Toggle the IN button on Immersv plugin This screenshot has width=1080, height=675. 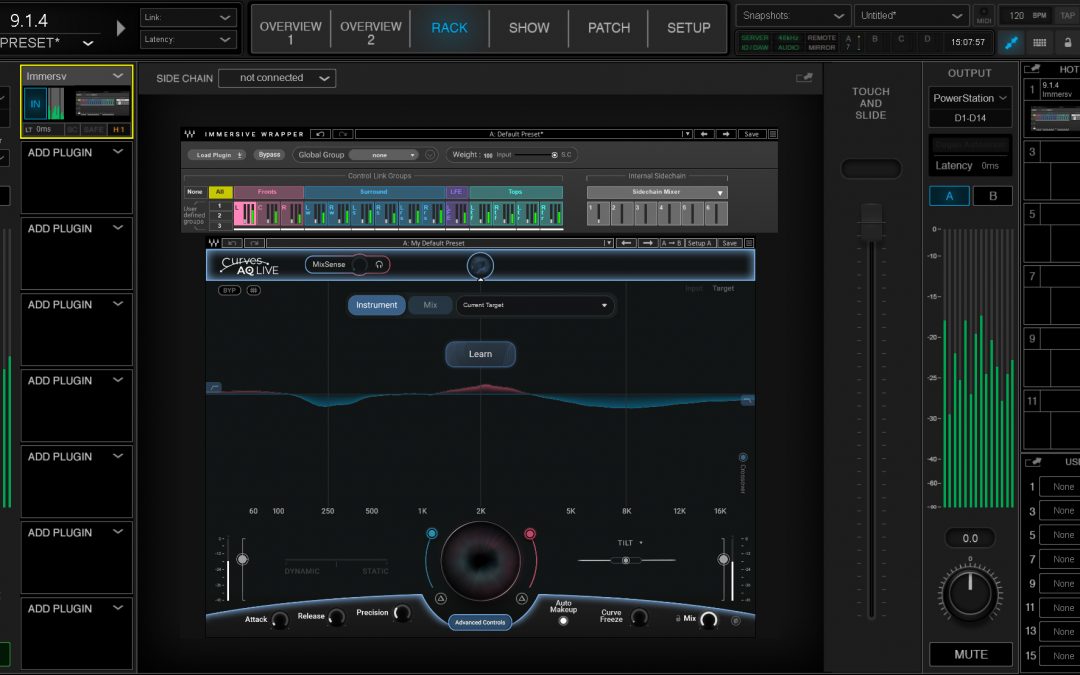click(35, 105)
